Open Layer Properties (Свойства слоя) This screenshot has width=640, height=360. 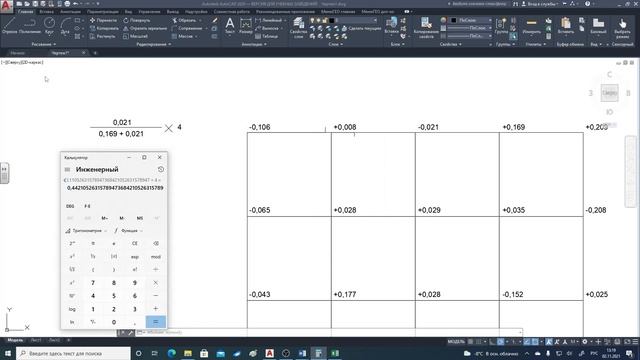coord(298,27)
